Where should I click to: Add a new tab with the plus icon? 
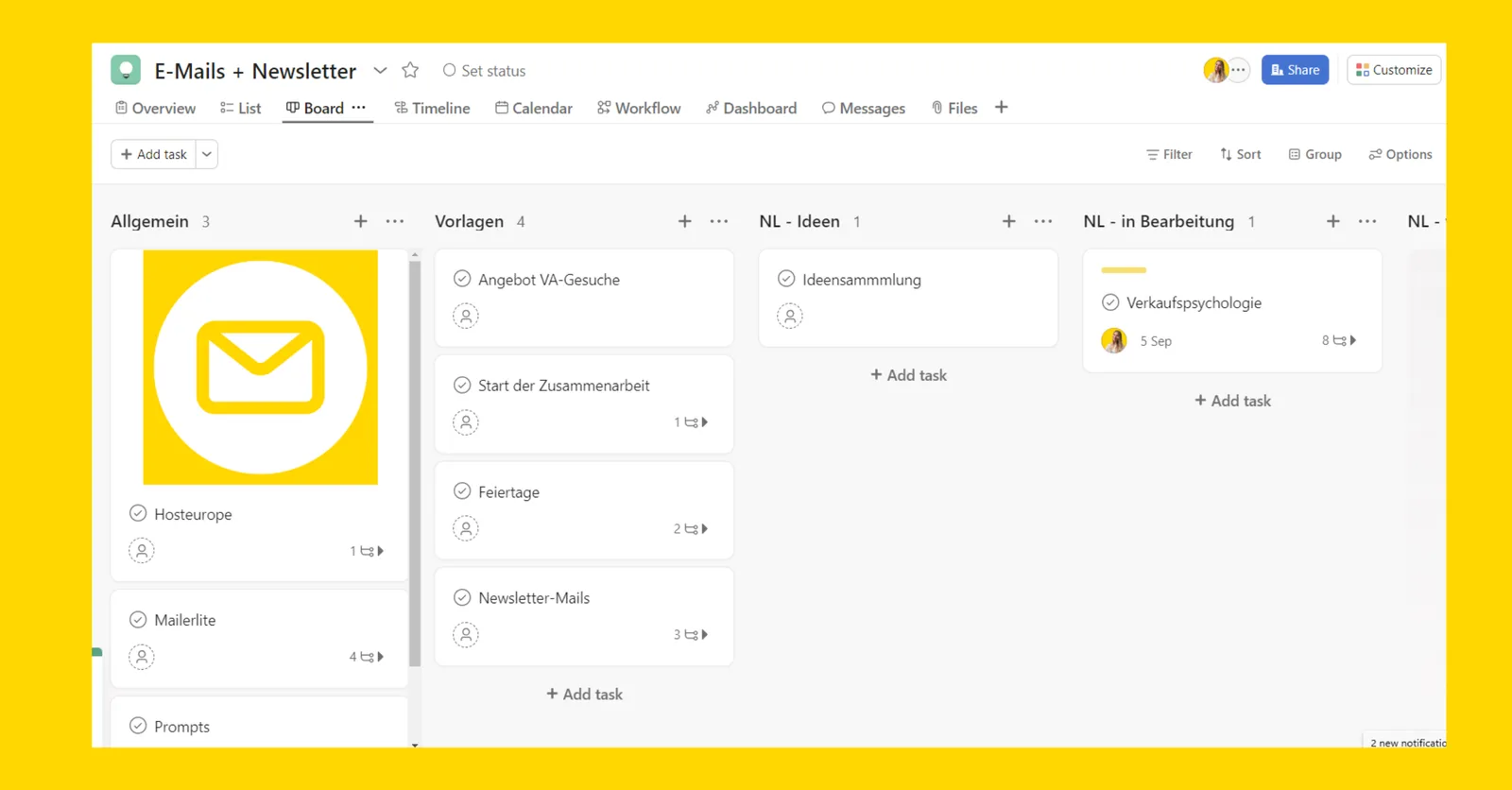[x=1002, y=108]
